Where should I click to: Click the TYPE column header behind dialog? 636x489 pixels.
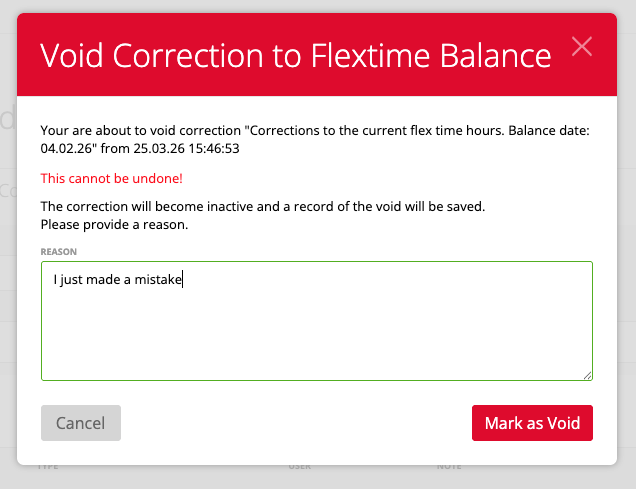pos(48,466)
